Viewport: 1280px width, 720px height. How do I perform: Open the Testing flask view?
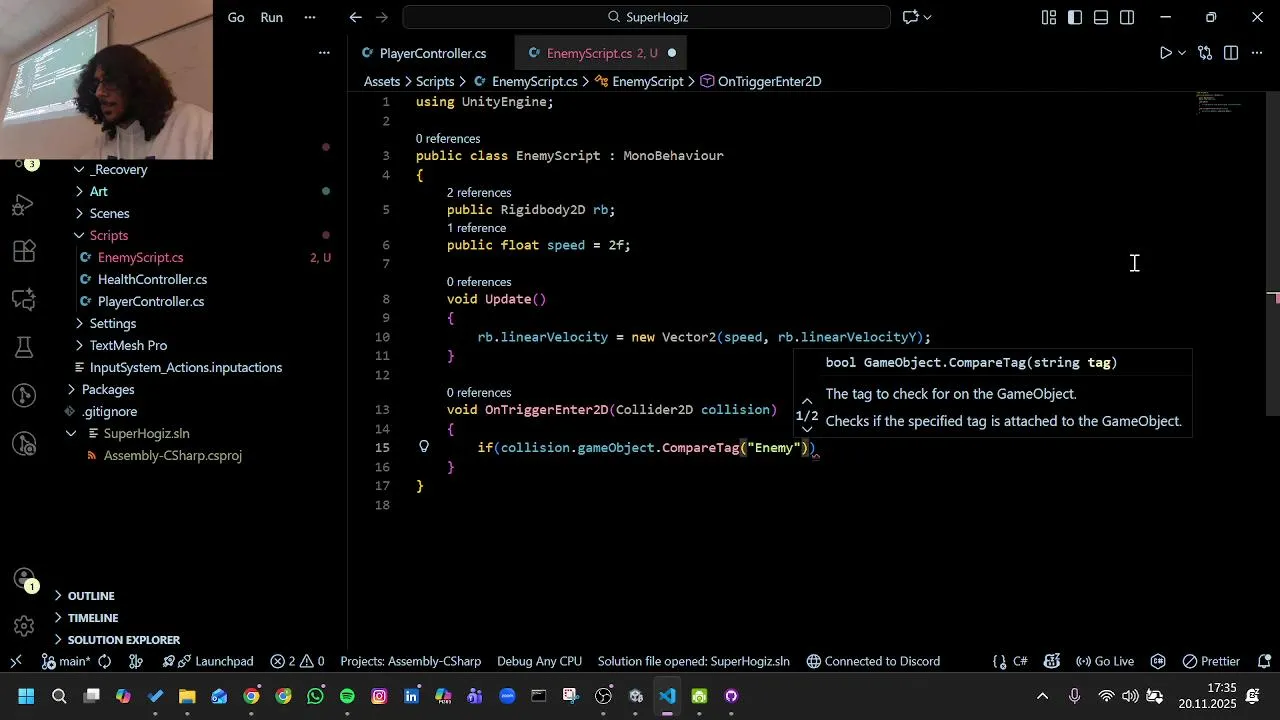[24, 347]
